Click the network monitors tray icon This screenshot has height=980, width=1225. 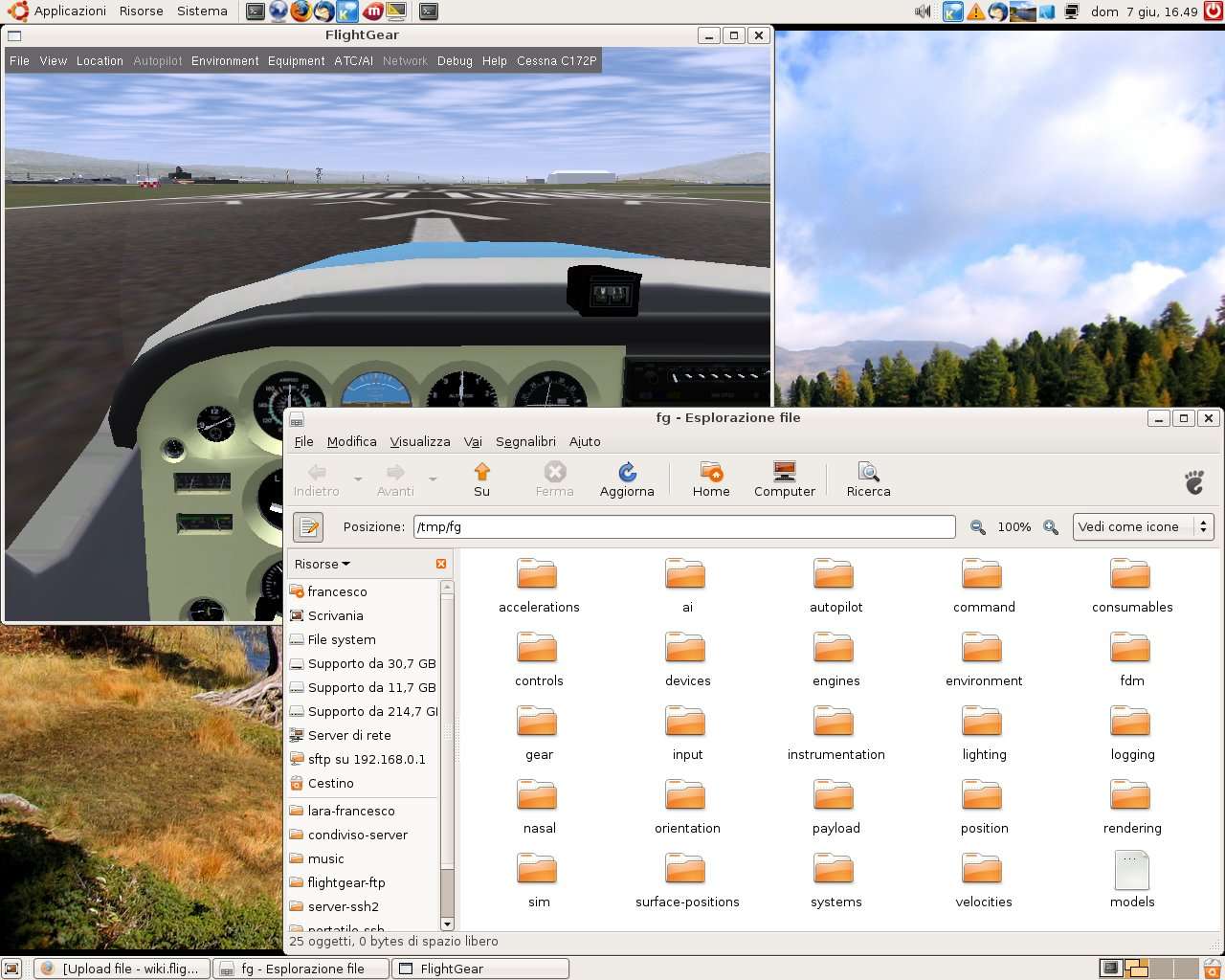[x=1071, y=11]
